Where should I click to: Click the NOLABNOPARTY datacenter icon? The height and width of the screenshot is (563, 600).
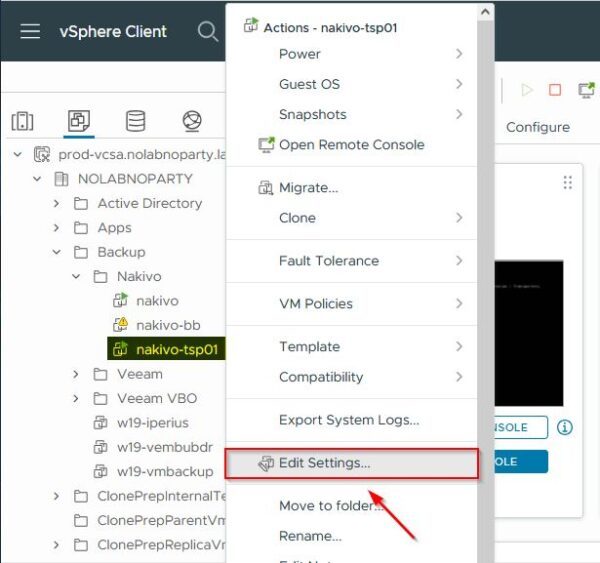click(61, 179)
